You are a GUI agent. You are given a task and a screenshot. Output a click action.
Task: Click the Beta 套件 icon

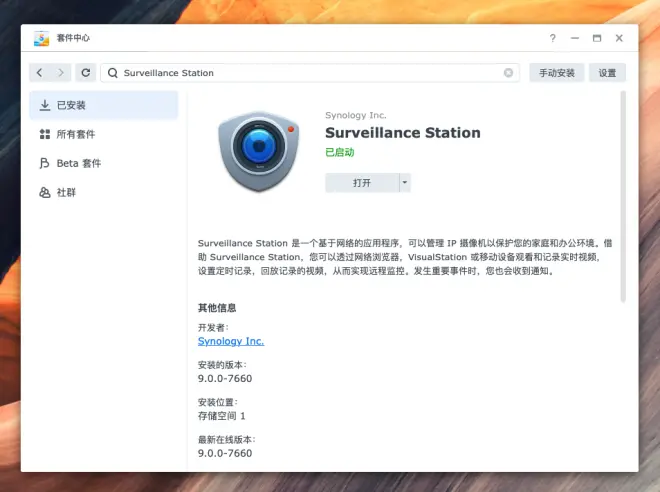click(x=44, y=163)
